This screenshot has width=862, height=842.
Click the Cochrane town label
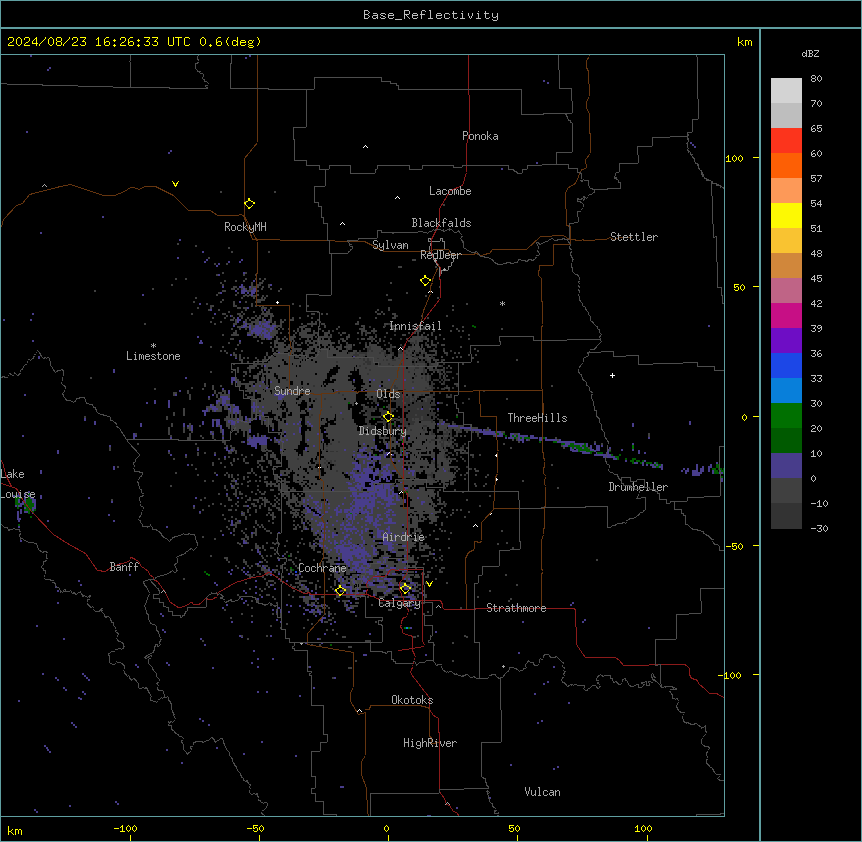point(322,568)
